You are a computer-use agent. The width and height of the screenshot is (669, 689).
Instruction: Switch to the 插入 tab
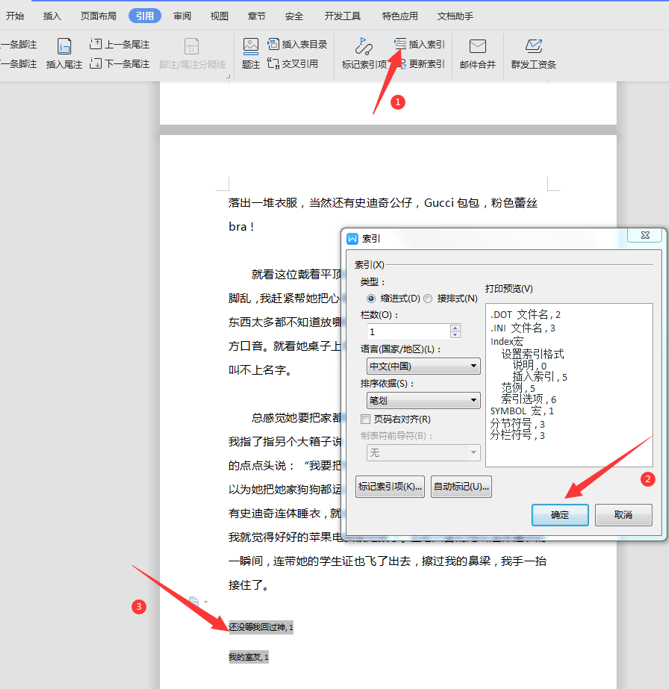pos(52,16)
